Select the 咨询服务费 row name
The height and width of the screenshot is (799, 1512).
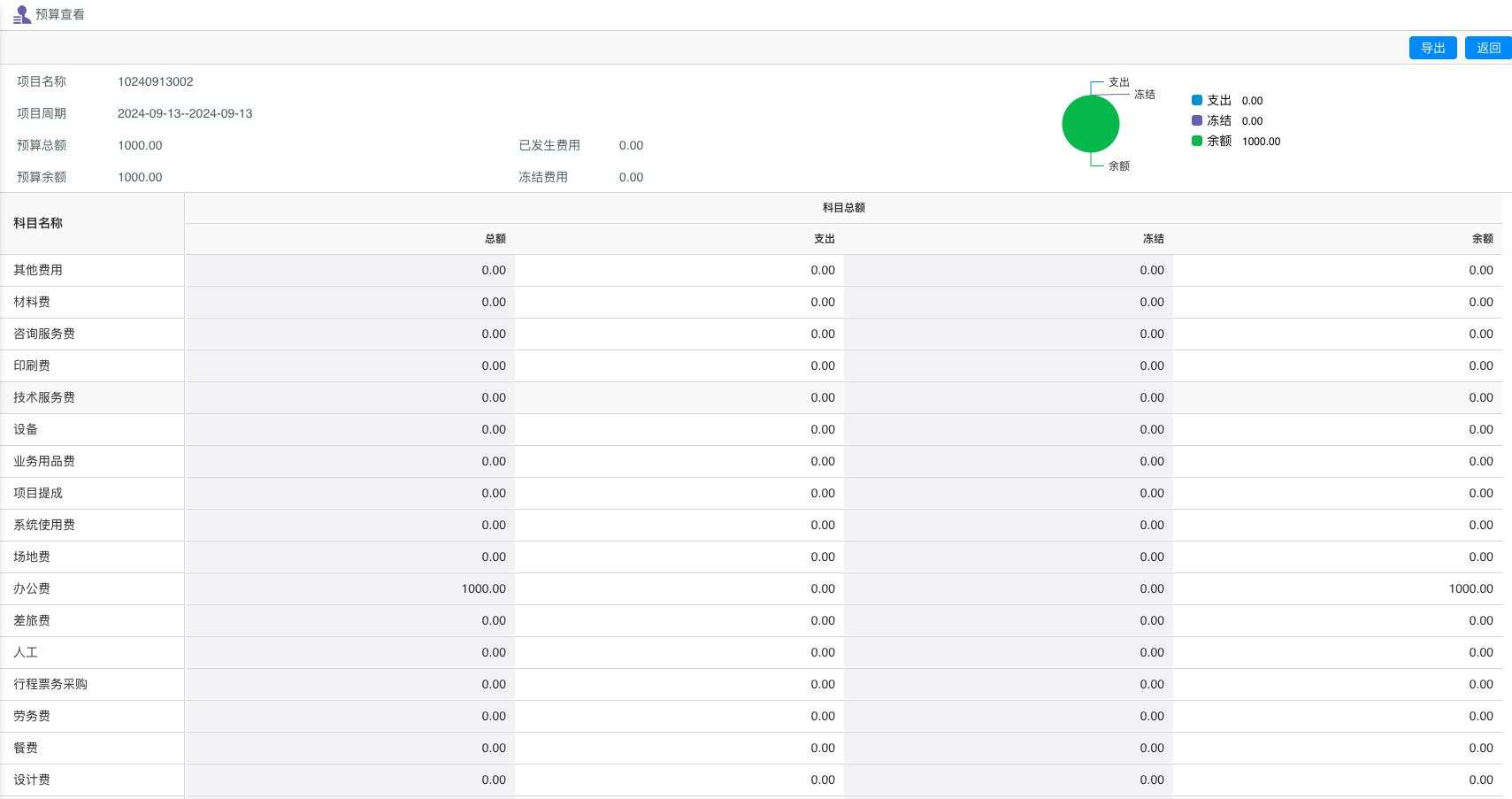click(x=44, y=334)
